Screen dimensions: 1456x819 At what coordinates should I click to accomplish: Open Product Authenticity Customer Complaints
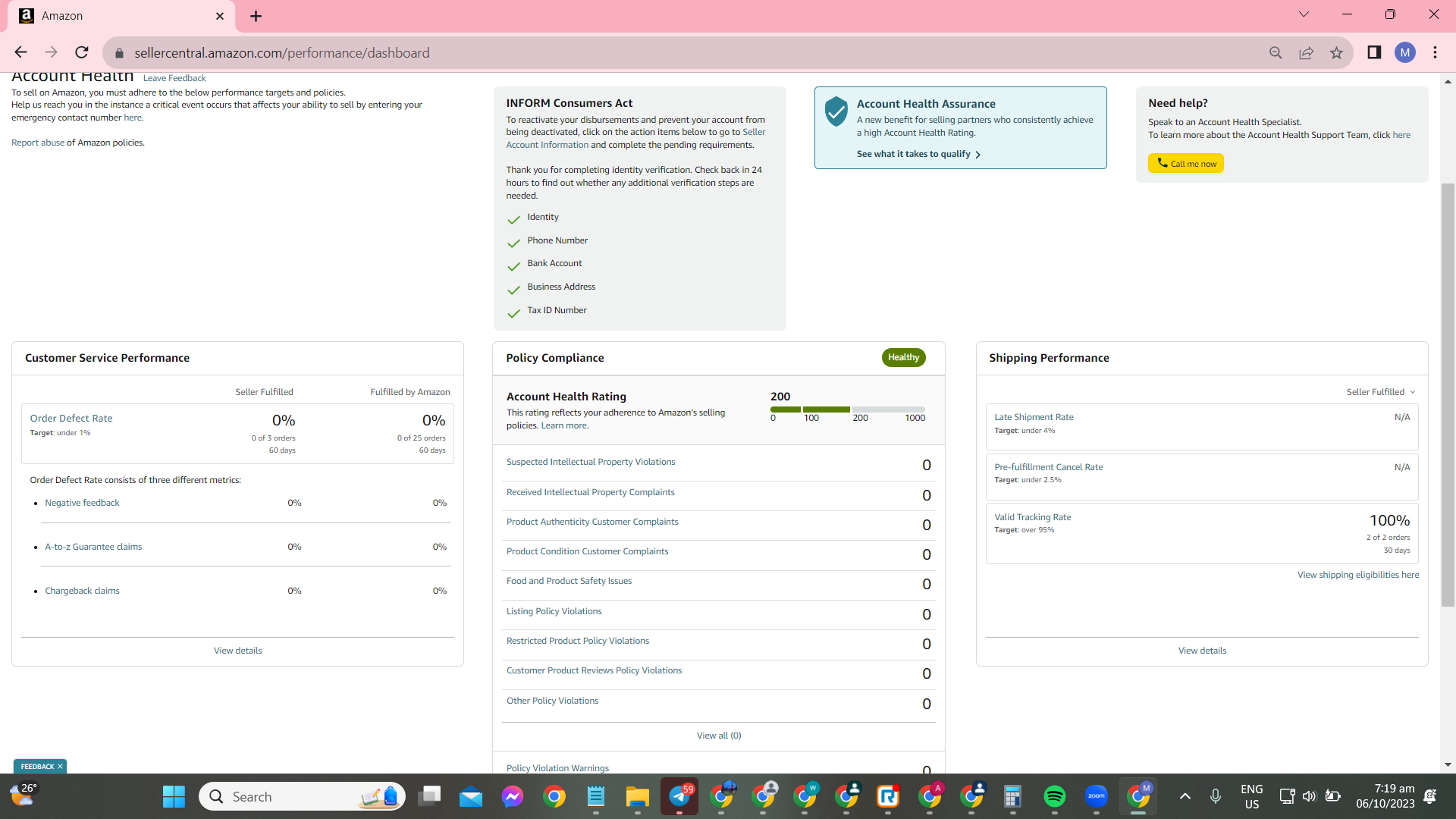click(592, 522)
